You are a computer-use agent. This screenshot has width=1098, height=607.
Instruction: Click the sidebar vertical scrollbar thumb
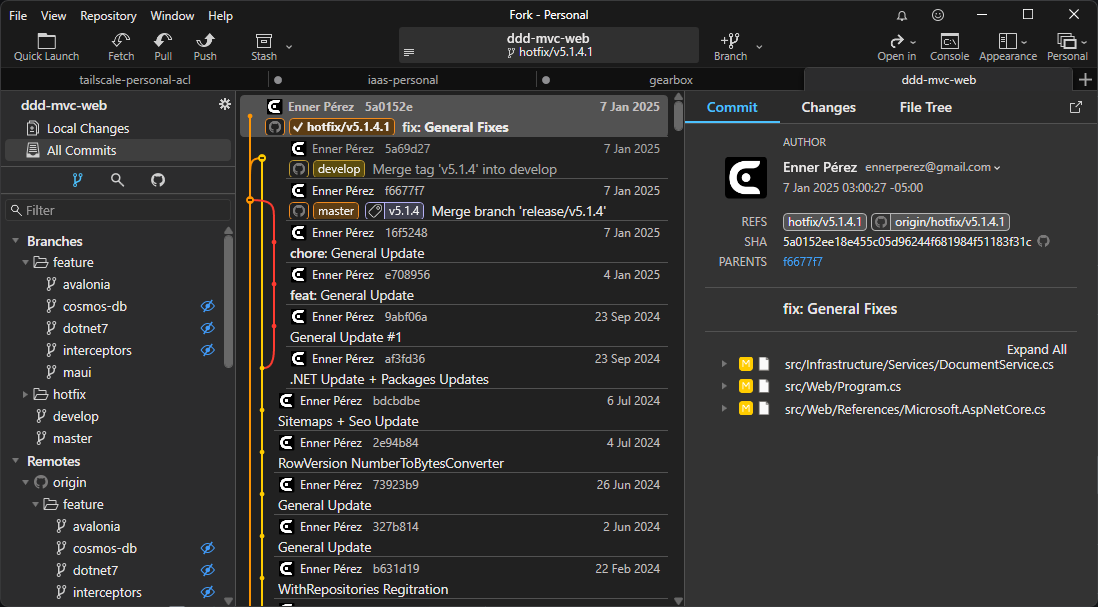point(228,301)
